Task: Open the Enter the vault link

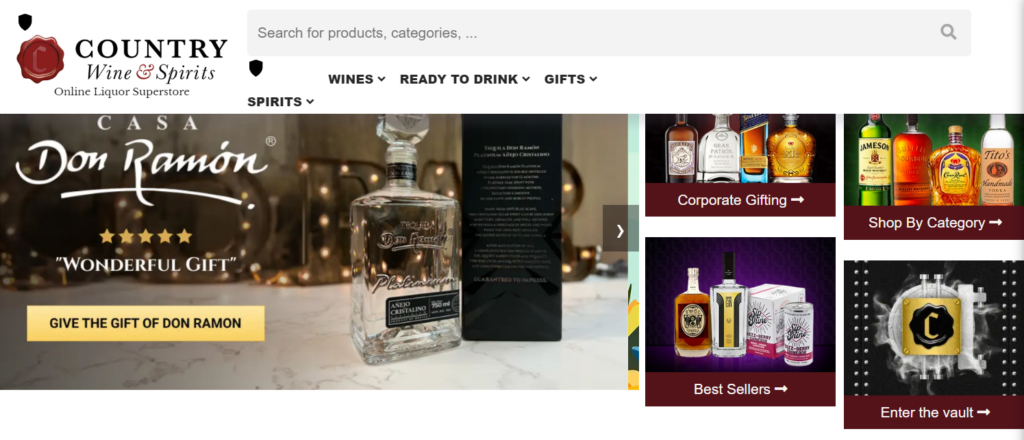Action: coord(934,413)
